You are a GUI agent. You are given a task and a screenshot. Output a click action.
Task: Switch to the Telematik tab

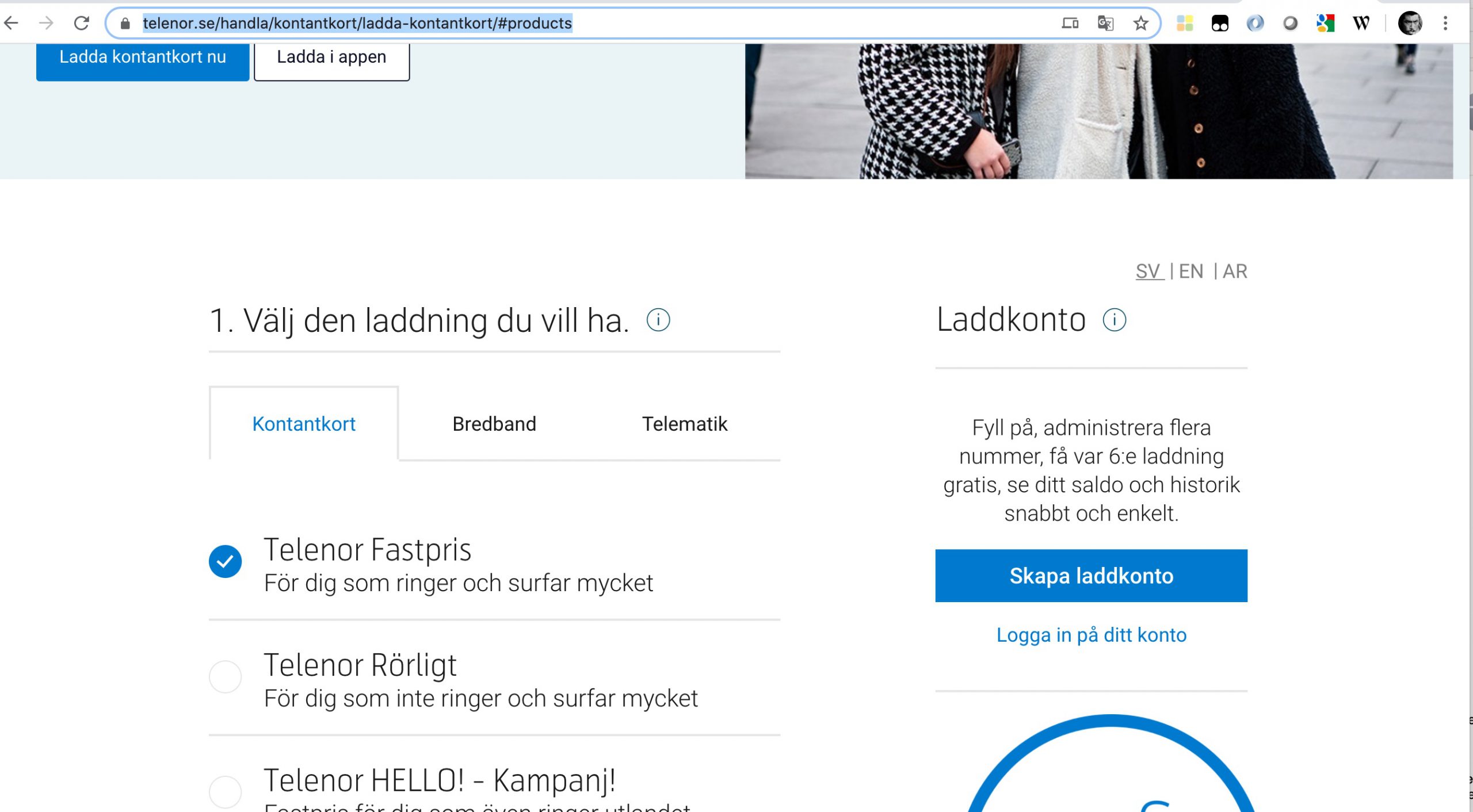pyautogui.click(x=685, y=424)
